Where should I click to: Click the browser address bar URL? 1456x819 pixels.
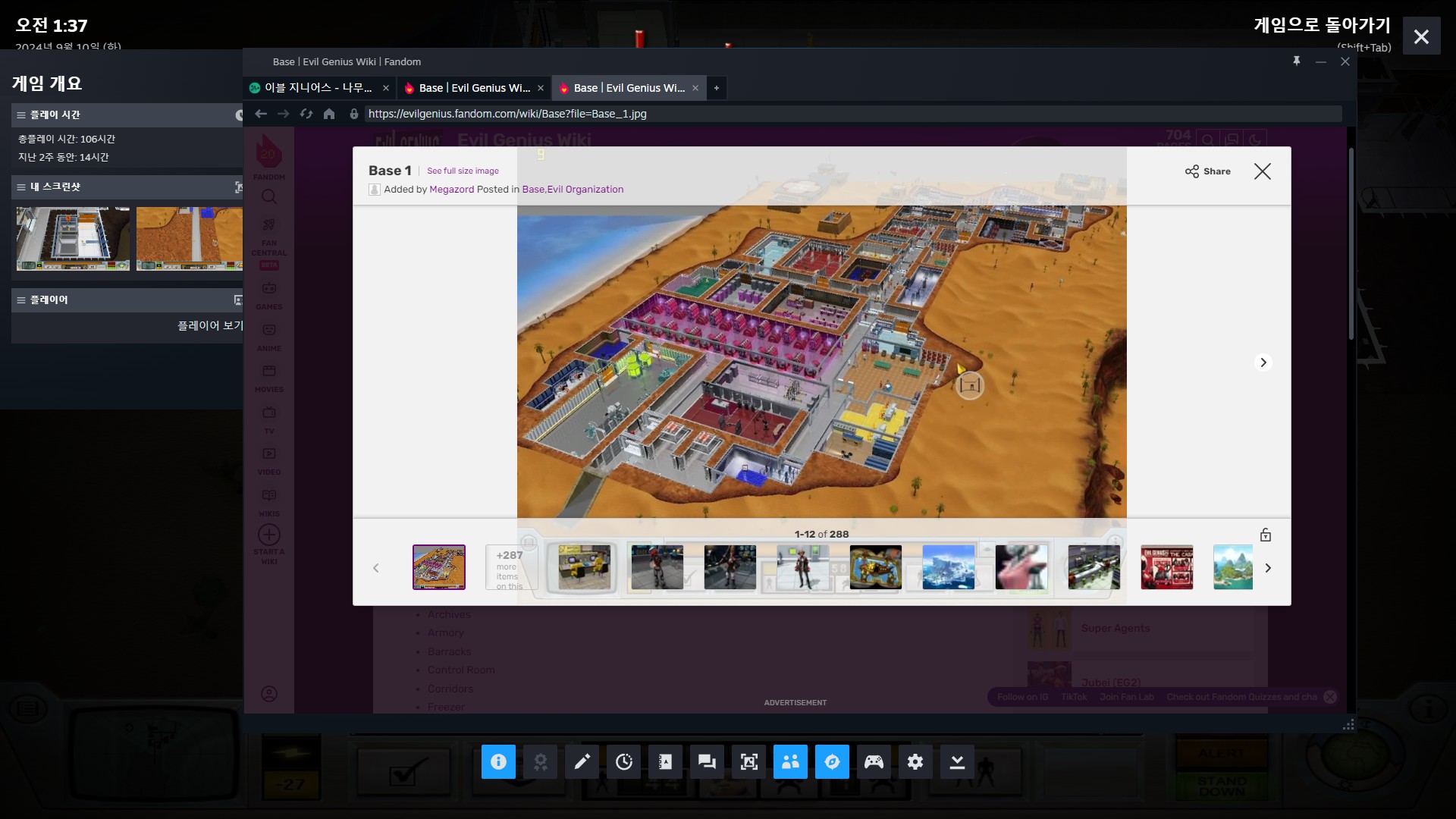tap(507, 114)
